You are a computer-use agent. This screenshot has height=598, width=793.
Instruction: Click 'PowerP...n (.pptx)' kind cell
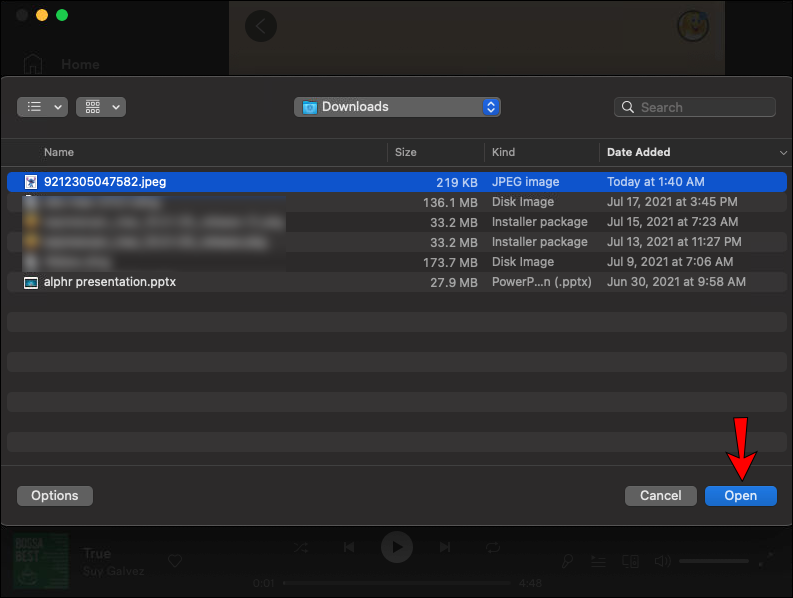[541, 282]
